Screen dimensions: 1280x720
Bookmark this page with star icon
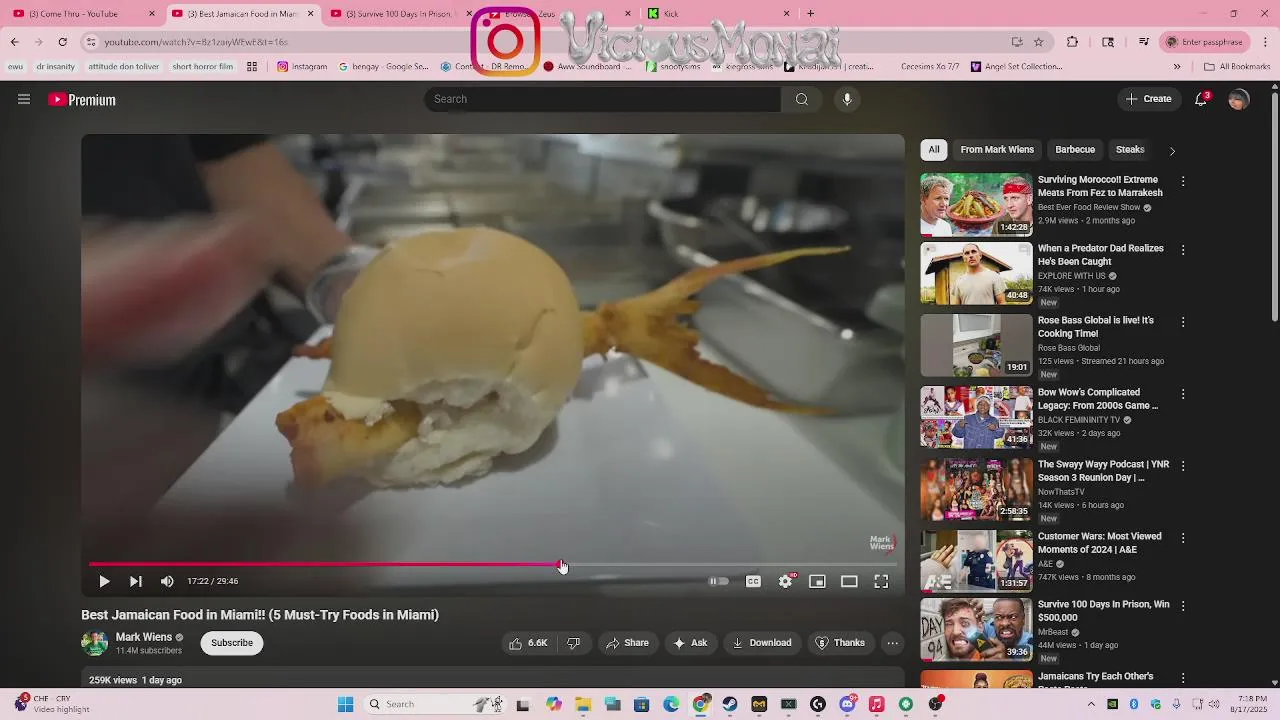1039,42
